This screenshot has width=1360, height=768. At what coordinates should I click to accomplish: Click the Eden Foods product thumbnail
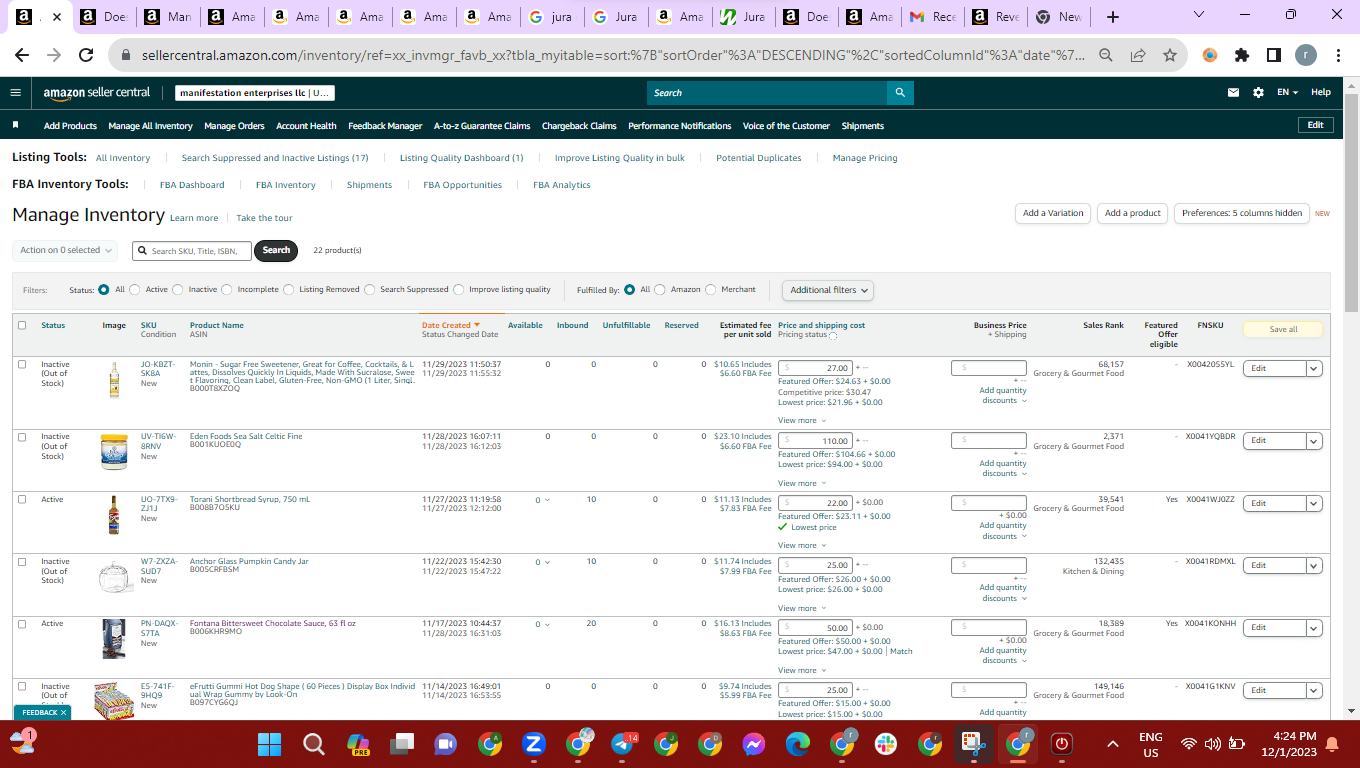tap(114, 451)
